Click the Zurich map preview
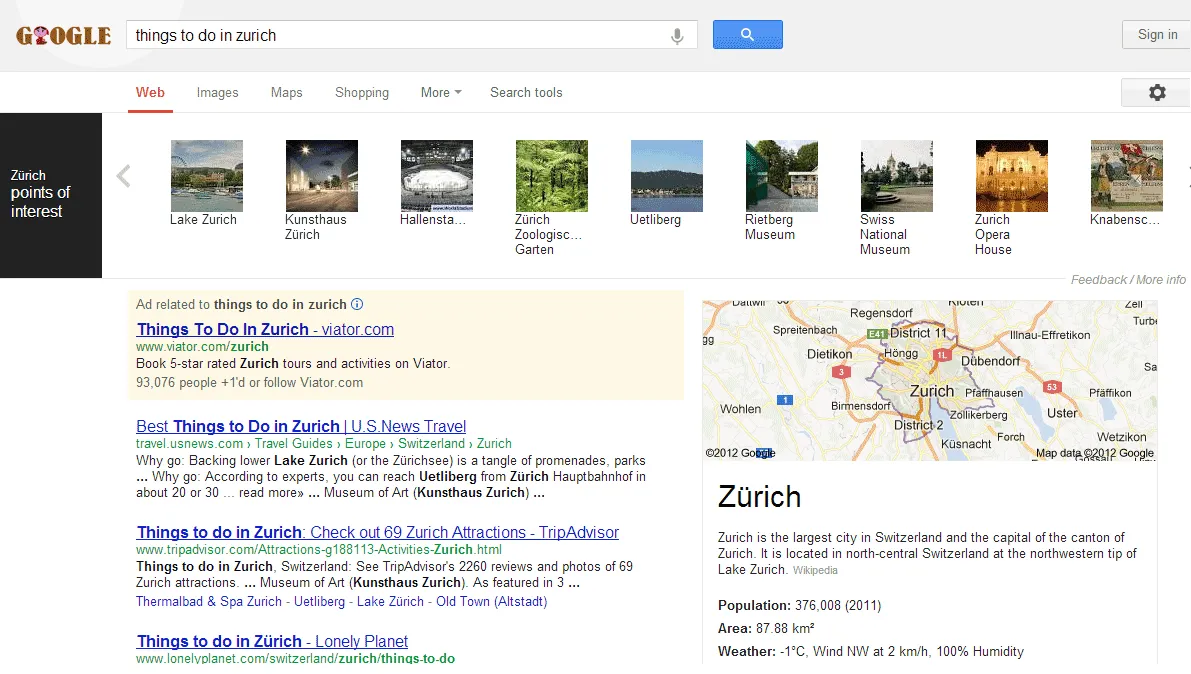Image resolution: width=1191 pixels, height=674 pixels. coord(929,380)
